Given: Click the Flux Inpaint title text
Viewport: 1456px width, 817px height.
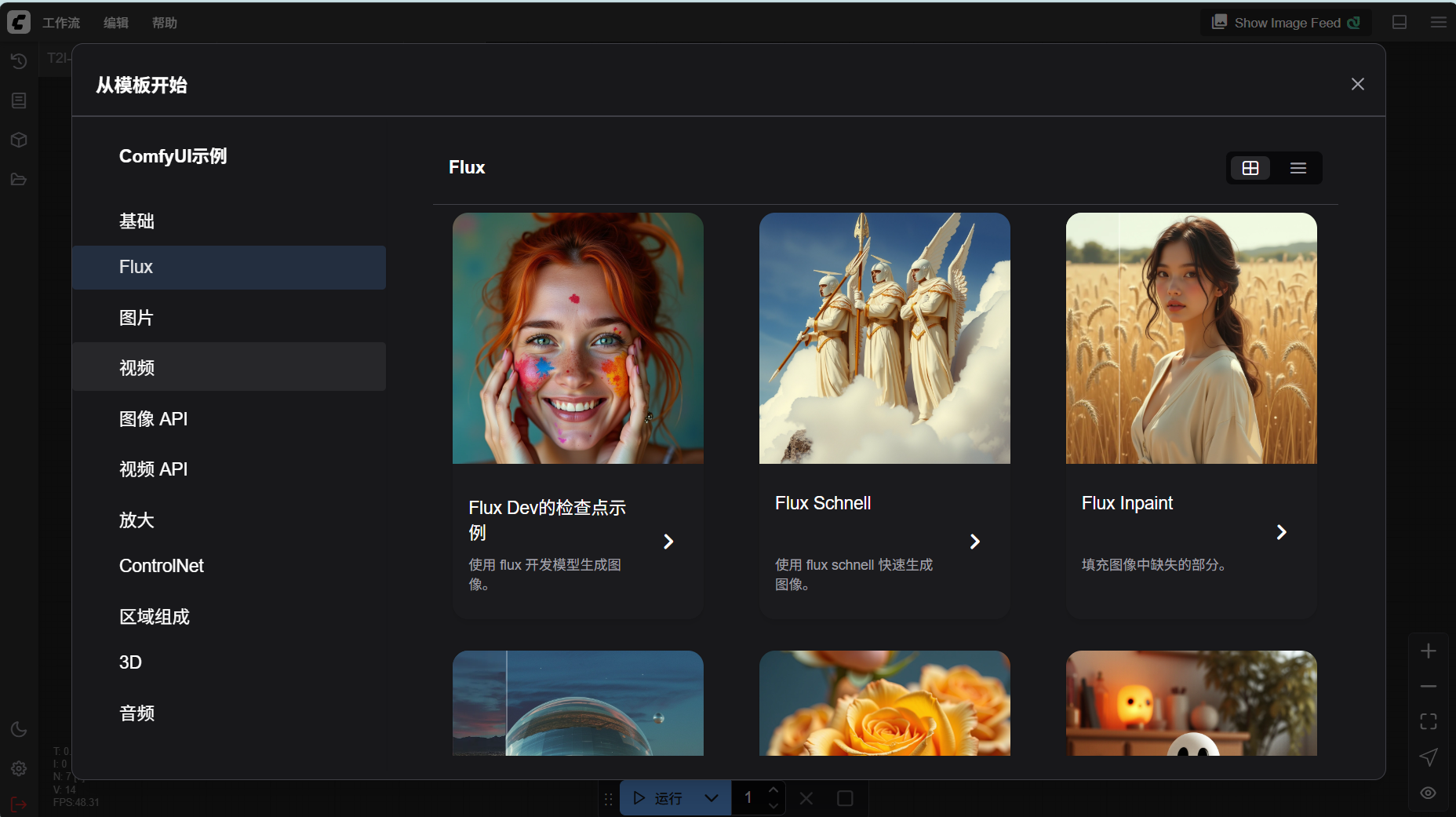Looking at the screenshot, I should (x=1127, y=503).
